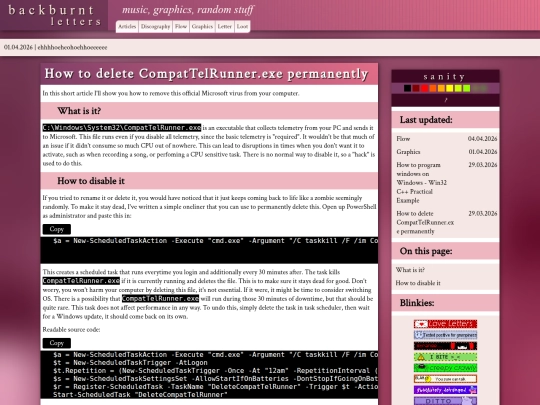Jump to 'How to disable it' sidebar link
Image resolution: width=540 pixels, height=405 pixels.
click(418, 283)
